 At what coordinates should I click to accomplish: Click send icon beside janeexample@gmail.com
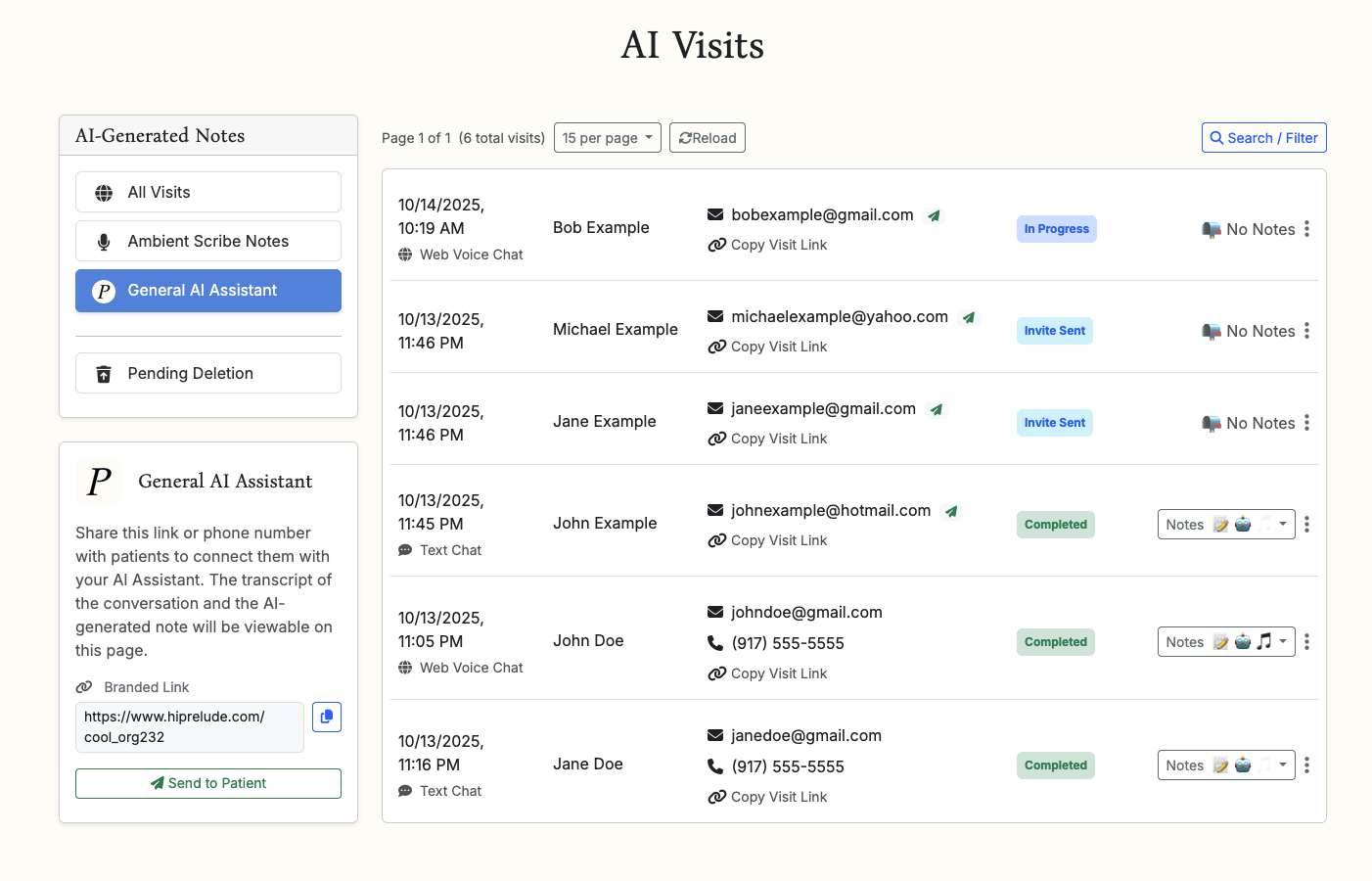(937, 409)
